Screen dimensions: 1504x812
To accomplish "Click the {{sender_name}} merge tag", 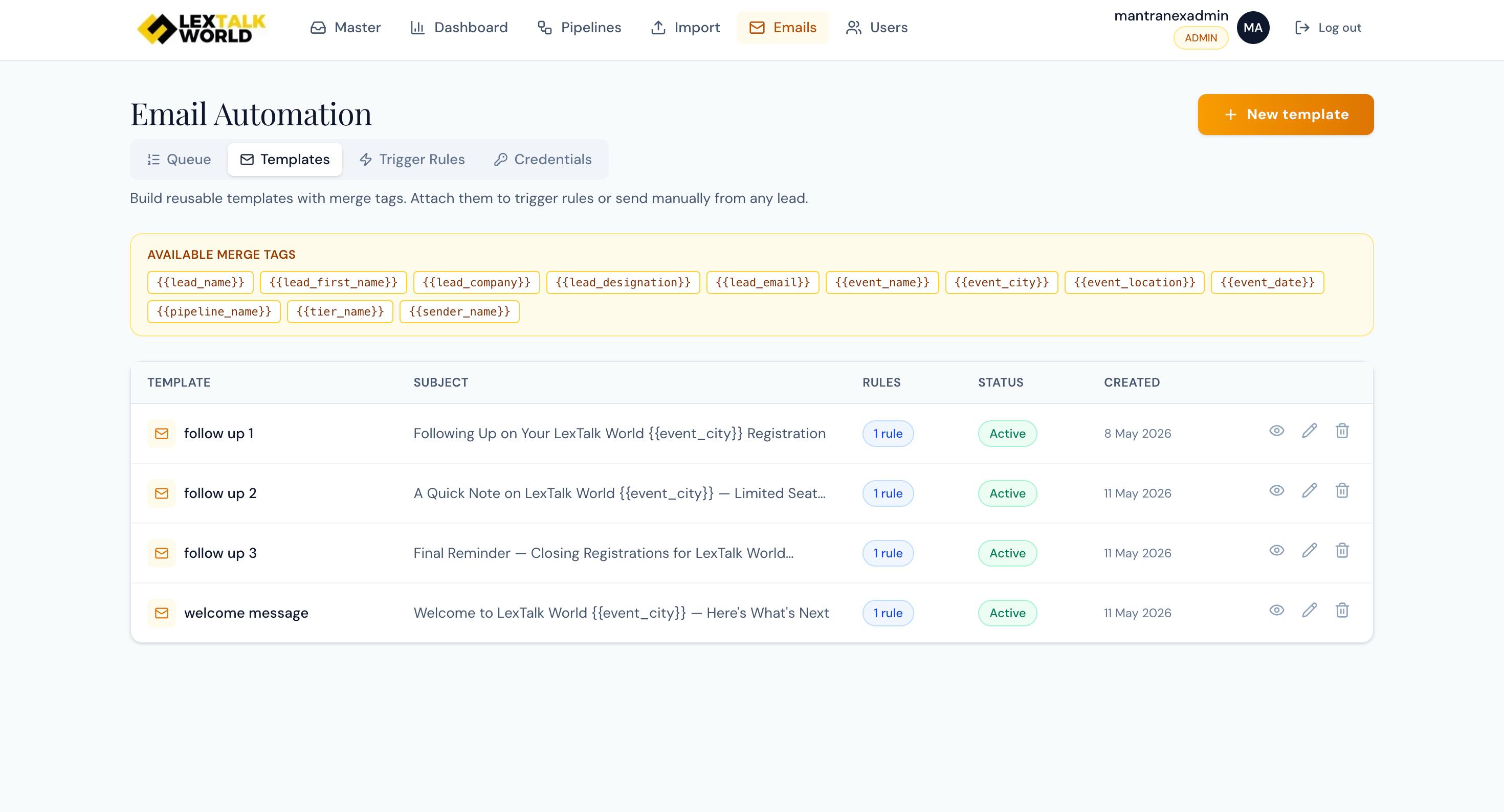I will [x=459, y=312].
